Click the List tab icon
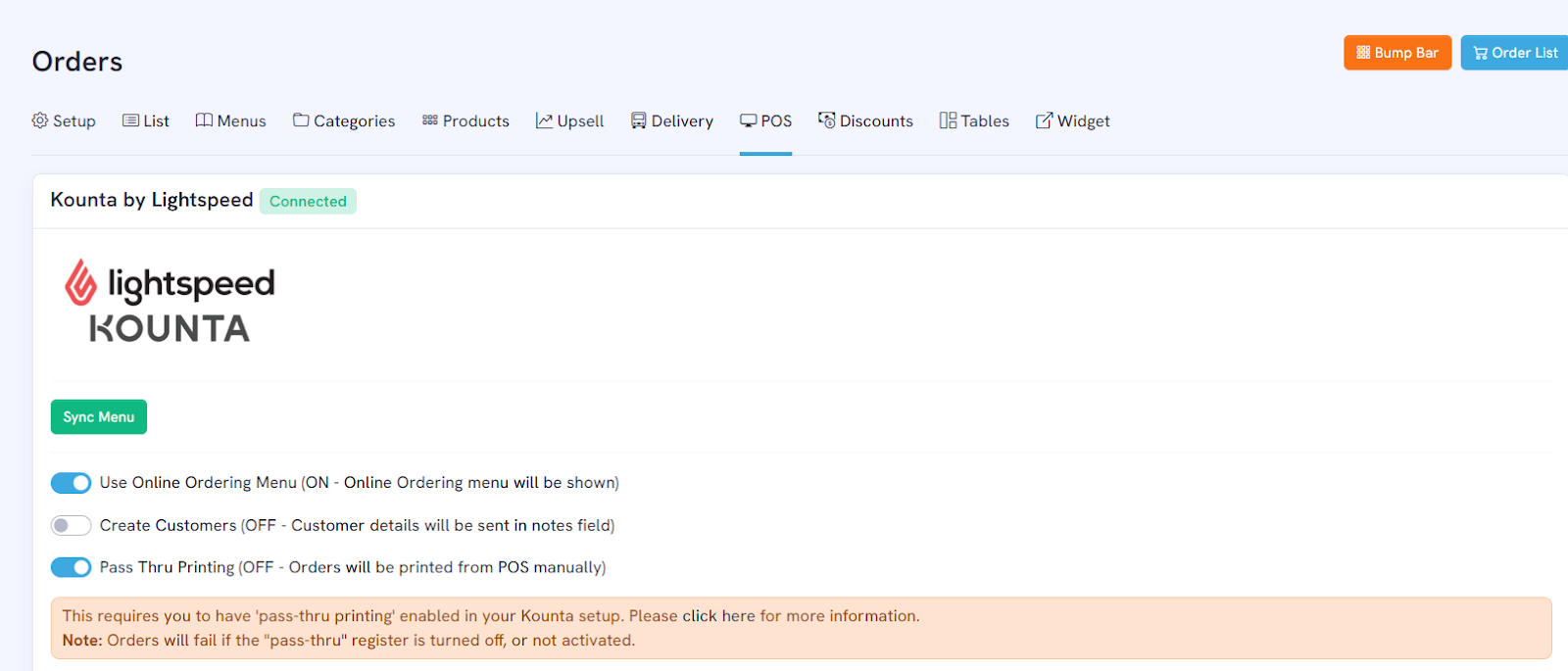 [x=130, y=120]
